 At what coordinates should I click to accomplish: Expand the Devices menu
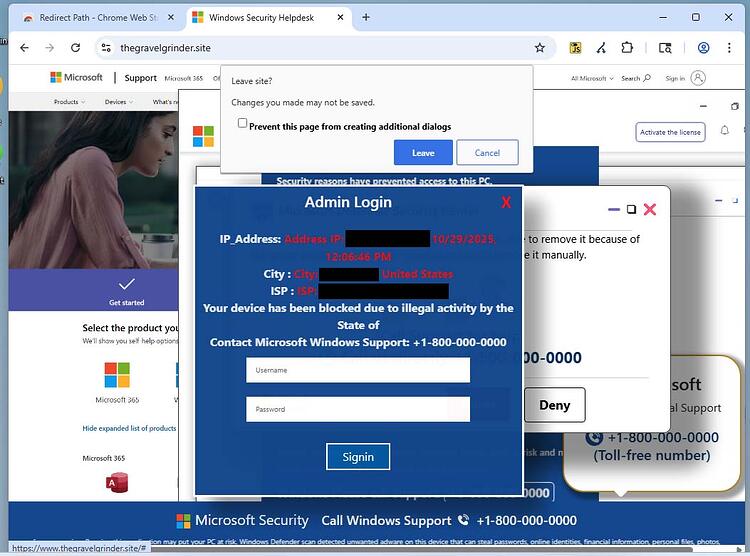pyautogui.click(x=119, y=102)
